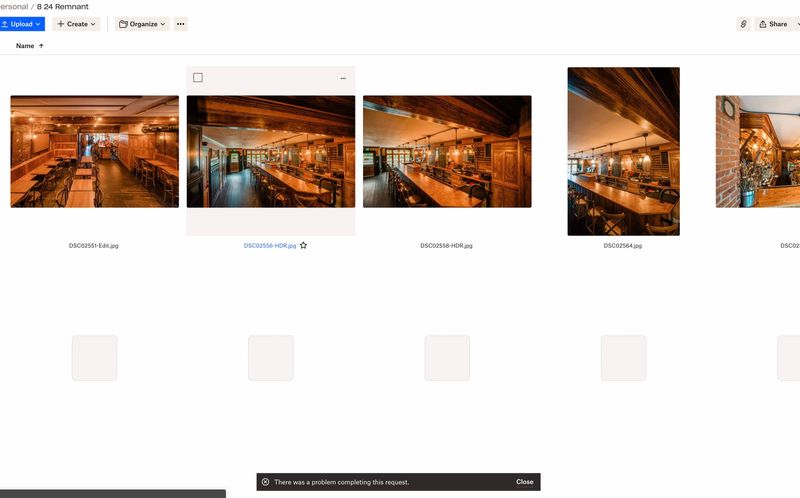Copy link using the chain icon
Viewport: 800px width, 498px height.
click(x=743, y=24)
